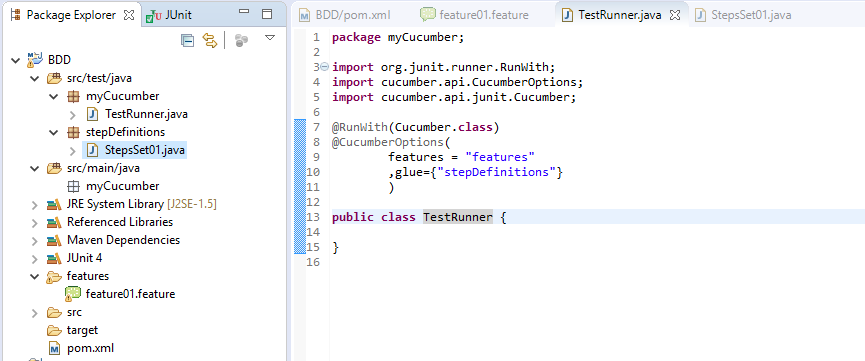
Task: Click the package myCucumber declaration line
Action: 398,38
